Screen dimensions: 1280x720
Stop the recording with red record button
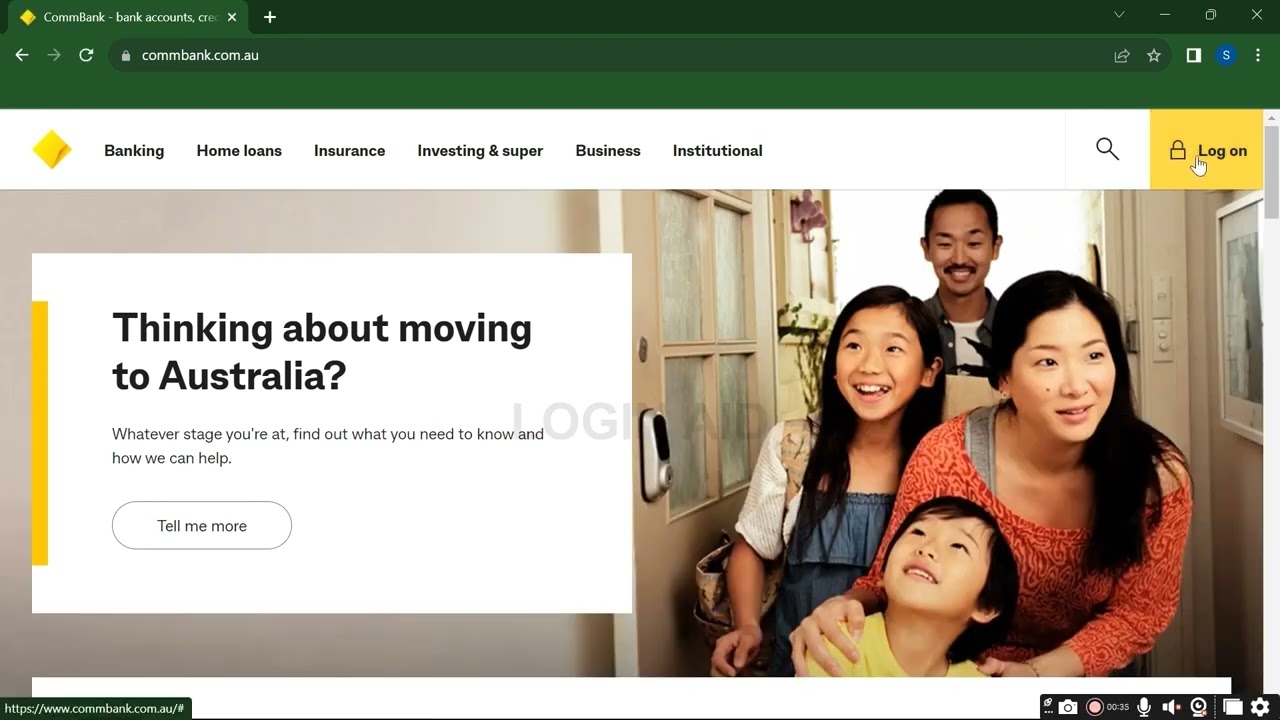1094,707
